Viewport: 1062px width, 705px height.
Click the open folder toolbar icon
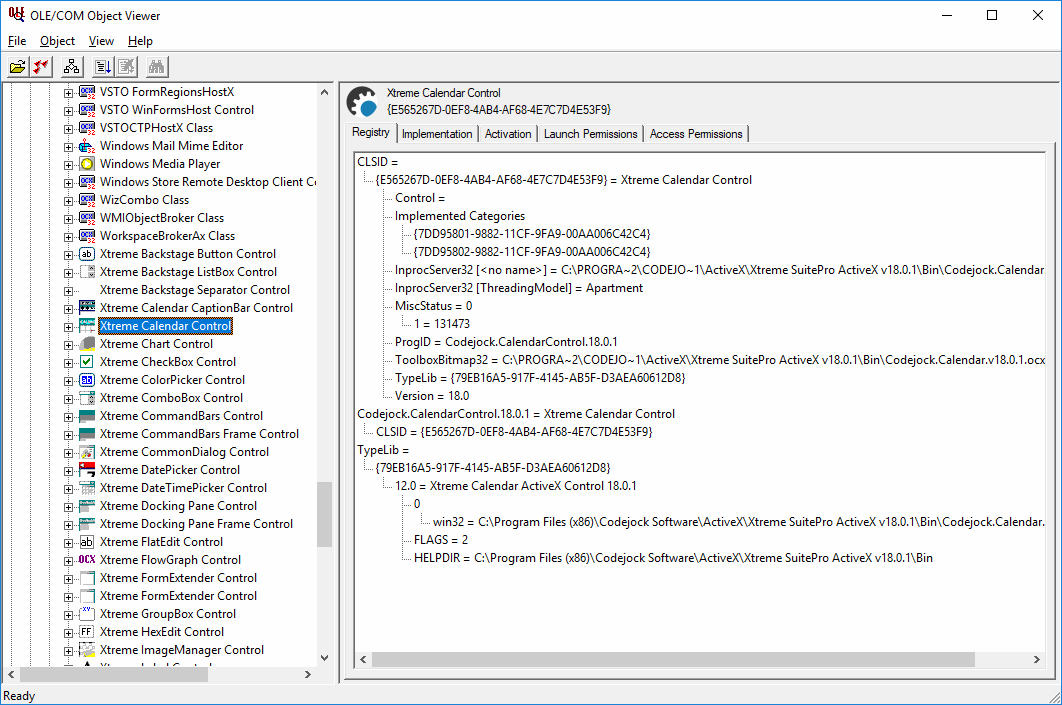tap(18, 66)
